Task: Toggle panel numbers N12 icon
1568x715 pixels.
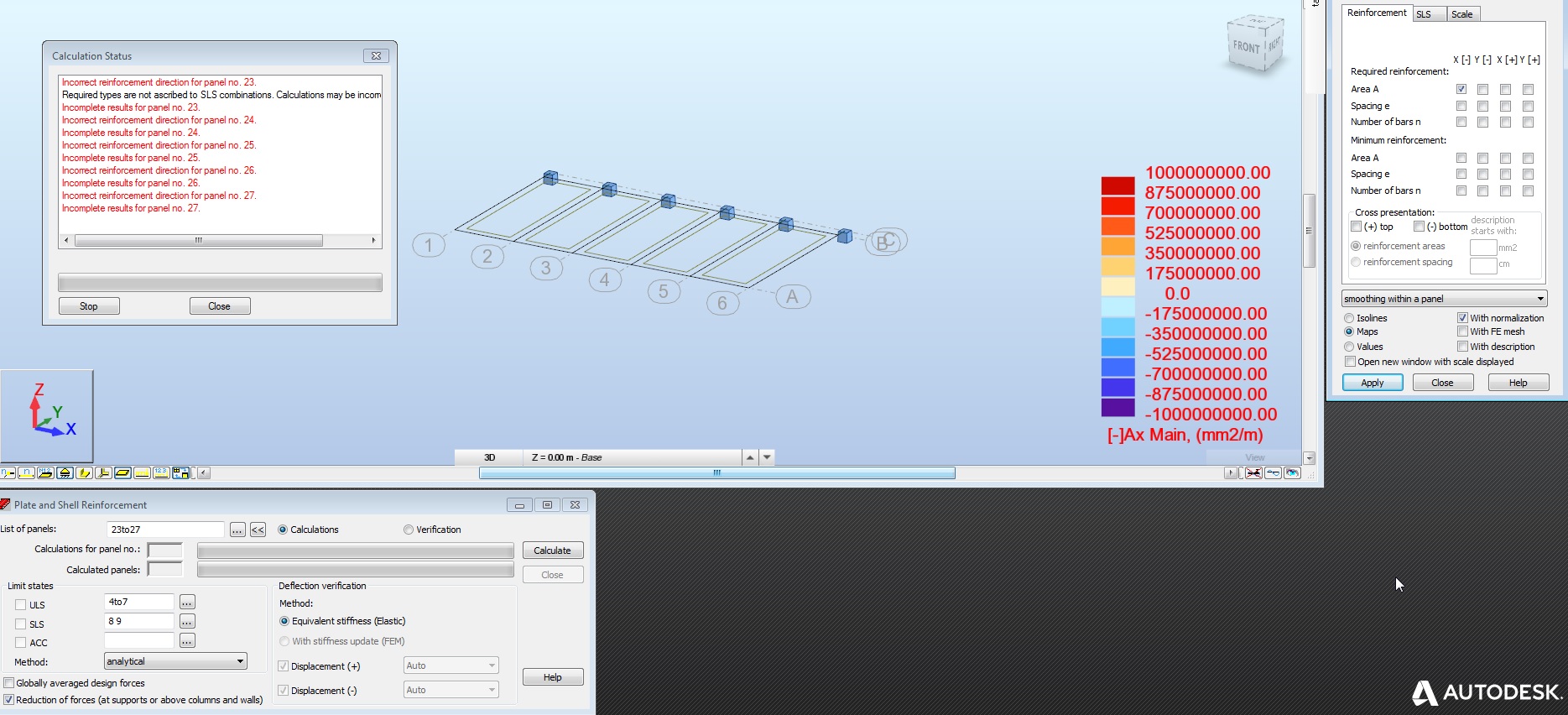Action: click(x=45, y=473)
